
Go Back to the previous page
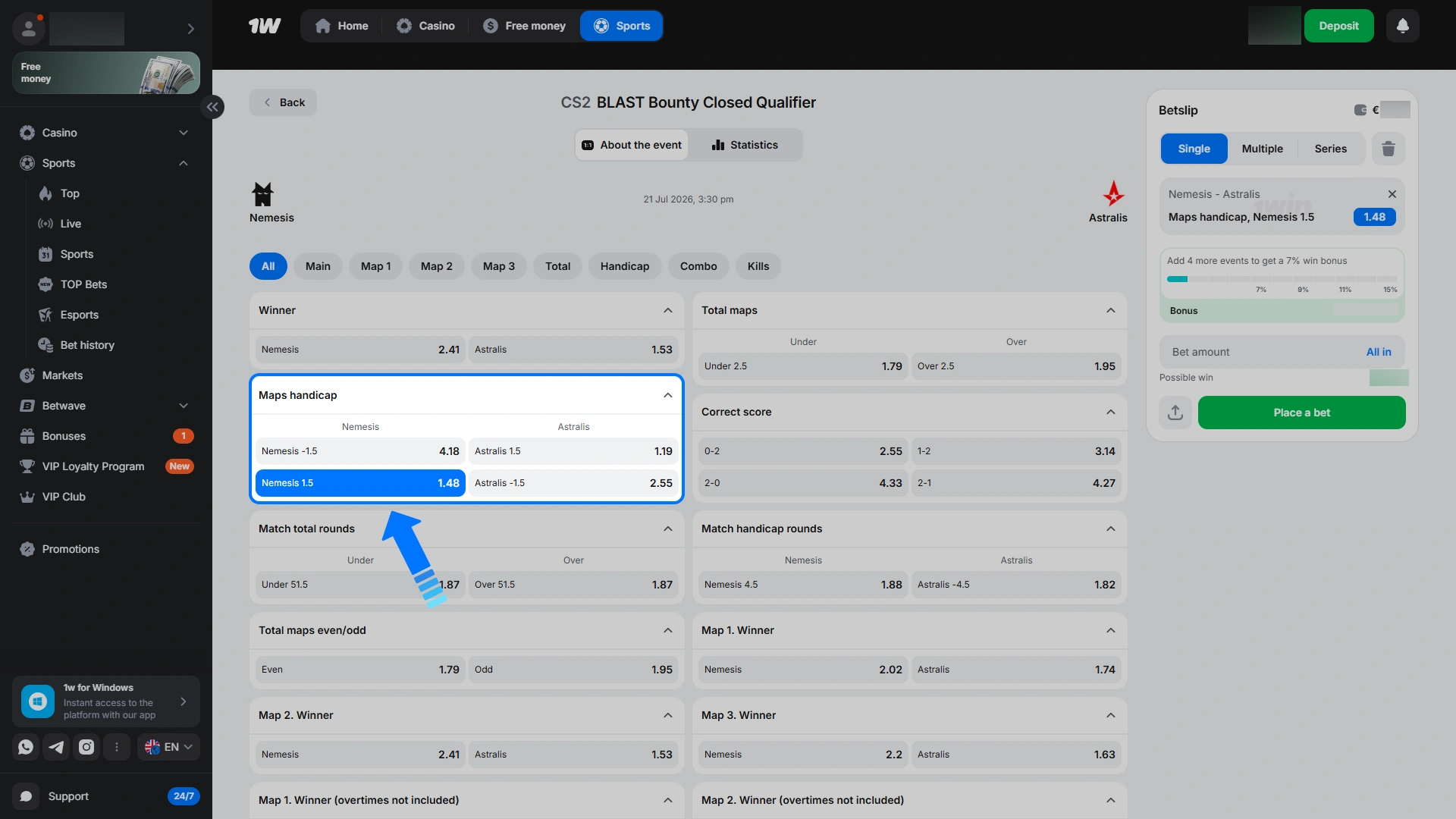tap(283, 102)
